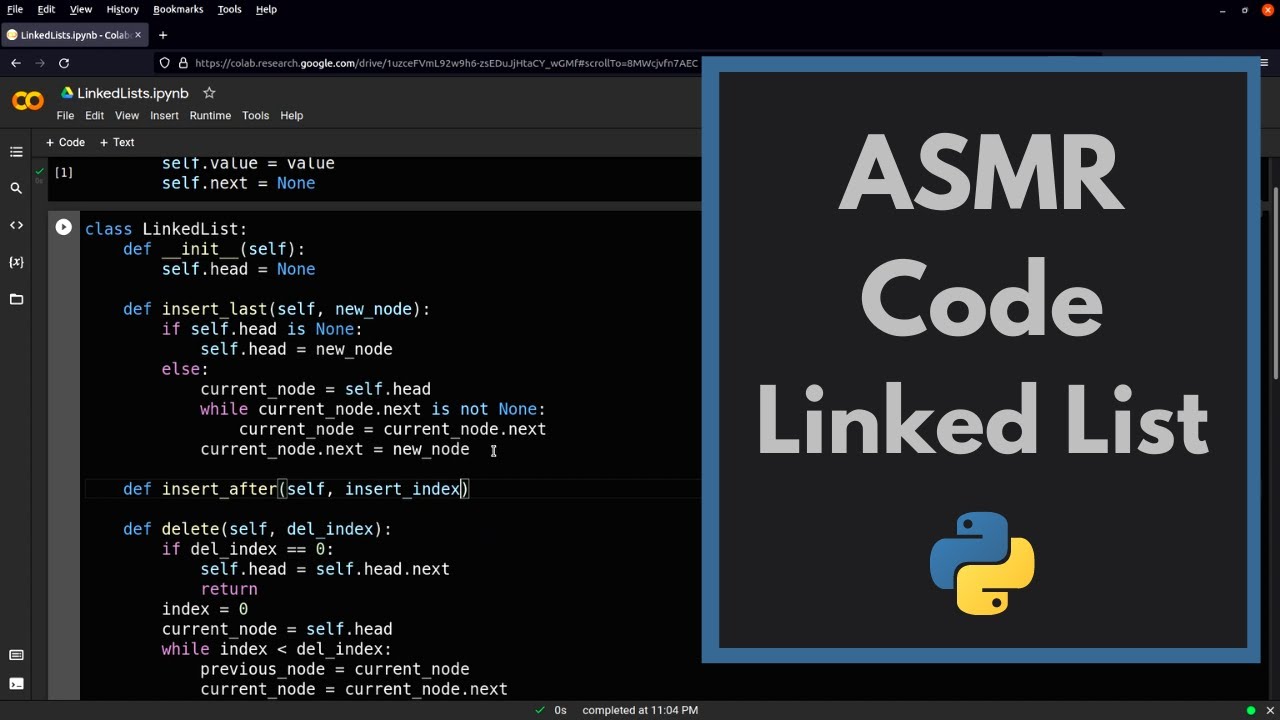This screenshot has height=720, width=1280.
Task: Open the terminal icon at bottom left
Action: pyautogui.click(x=16, y=685)
